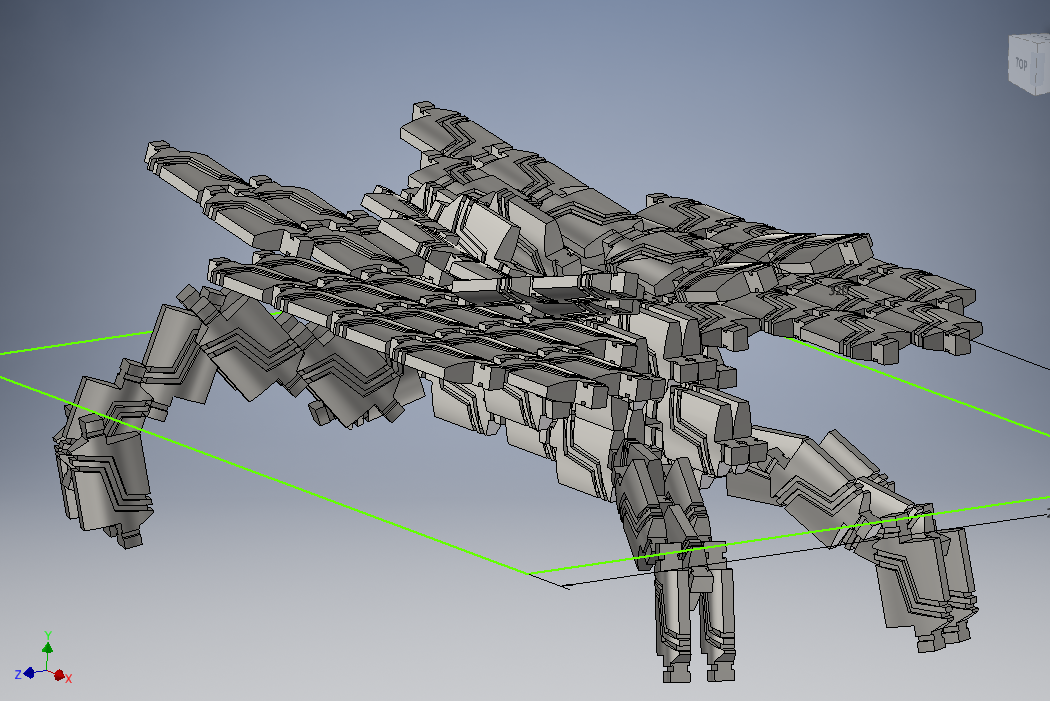
Task: Click the green Y axis arrow of the triad
Action: pyautogui.click(x=48, y=648)
